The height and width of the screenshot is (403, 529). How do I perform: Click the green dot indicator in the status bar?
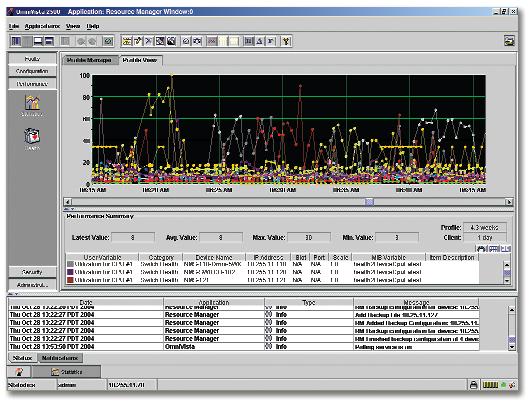(x=504, y=384)
